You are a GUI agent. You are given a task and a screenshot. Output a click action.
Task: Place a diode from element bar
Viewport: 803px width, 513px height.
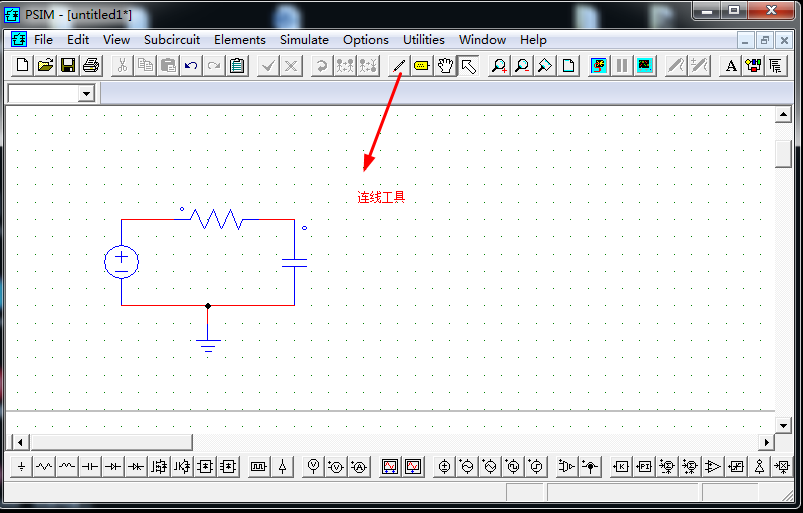(113, 466)
